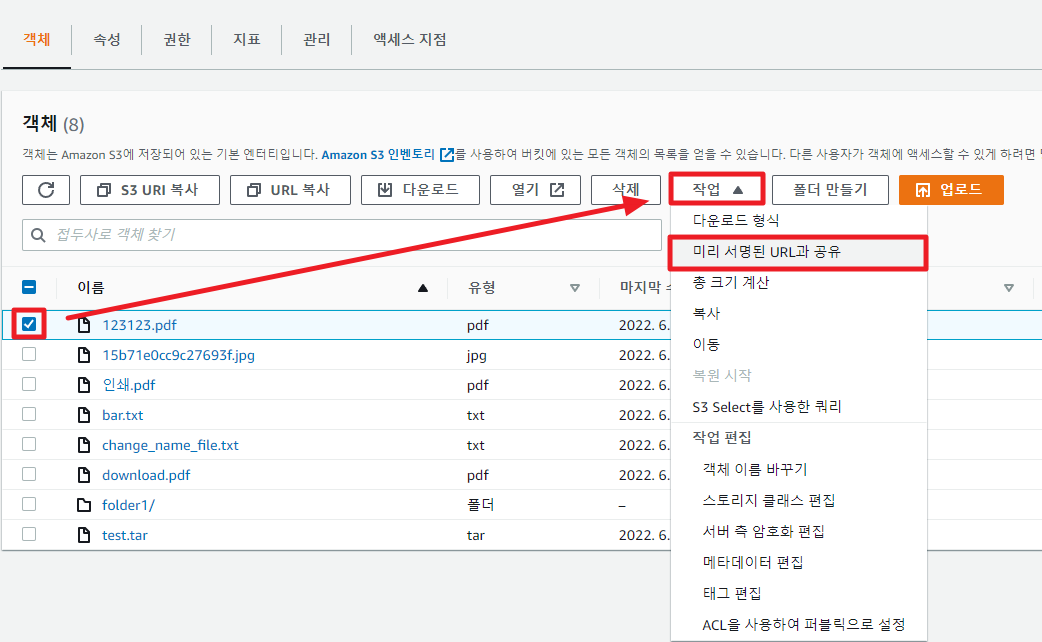Image resolution: width=1042 pixels, height=642 pixels.
Task: Switch to the 속성 tab
Action: (x=106, y=39)
